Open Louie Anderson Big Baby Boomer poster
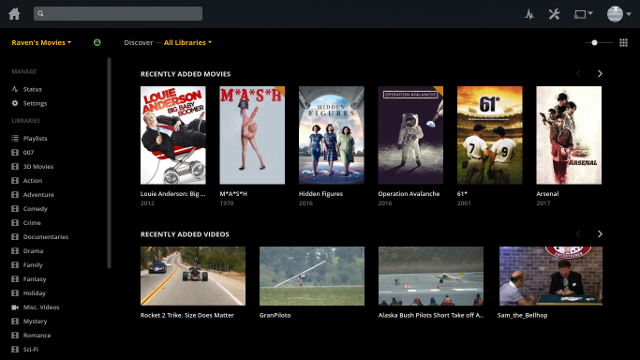This screenshot has width=640, height=360. (x=173, y=135)
